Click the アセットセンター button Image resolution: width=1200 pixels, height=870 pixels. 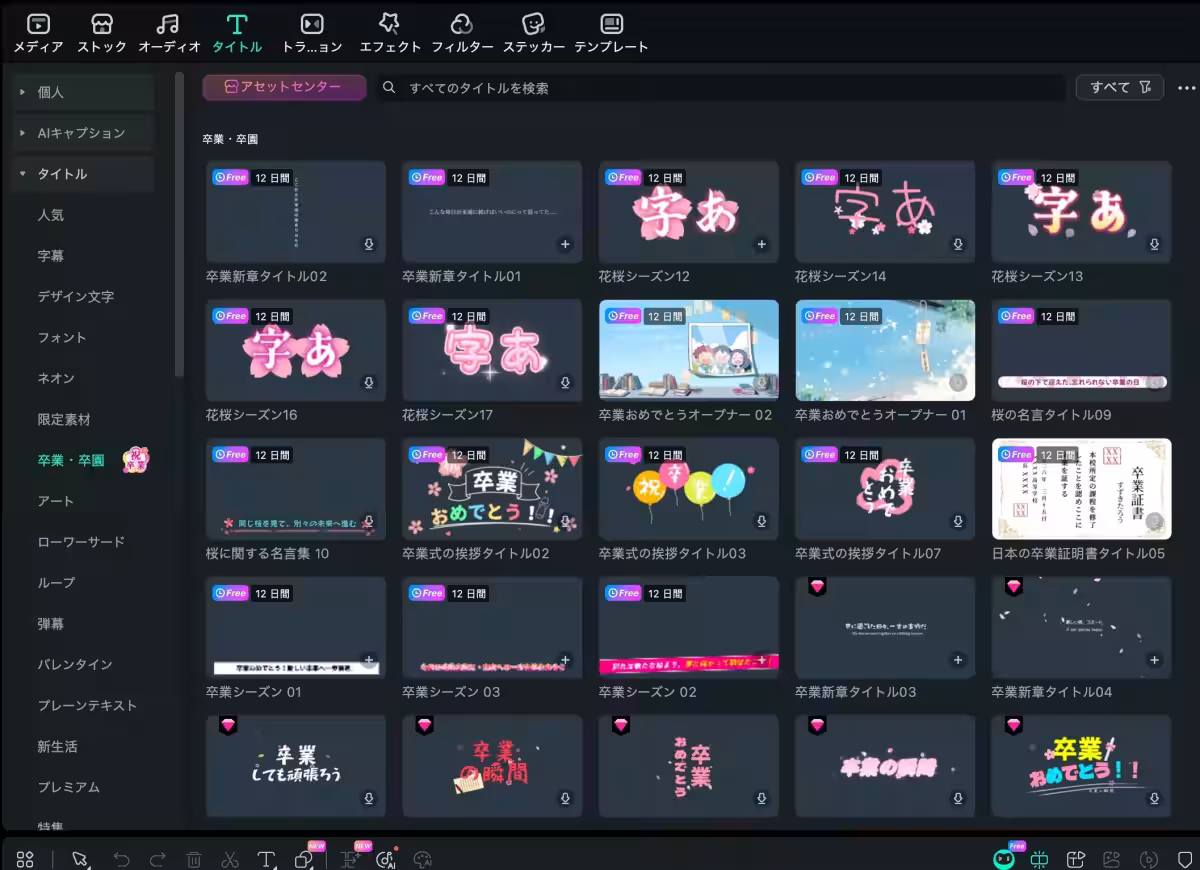tap(283, 87)
